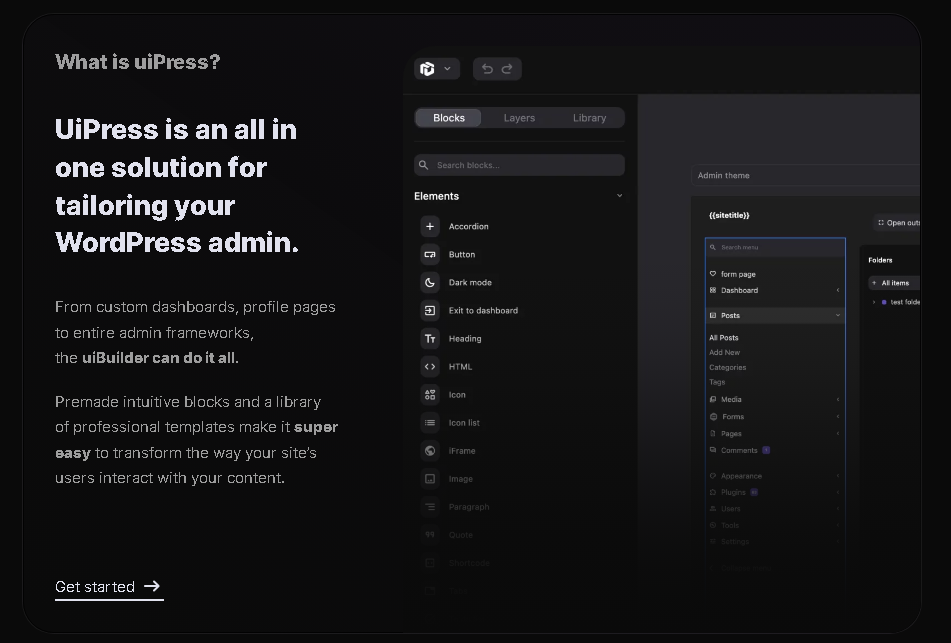Expand the test folder chevron
The height and width of the screenshot is (643, 951).
(874, 302)
